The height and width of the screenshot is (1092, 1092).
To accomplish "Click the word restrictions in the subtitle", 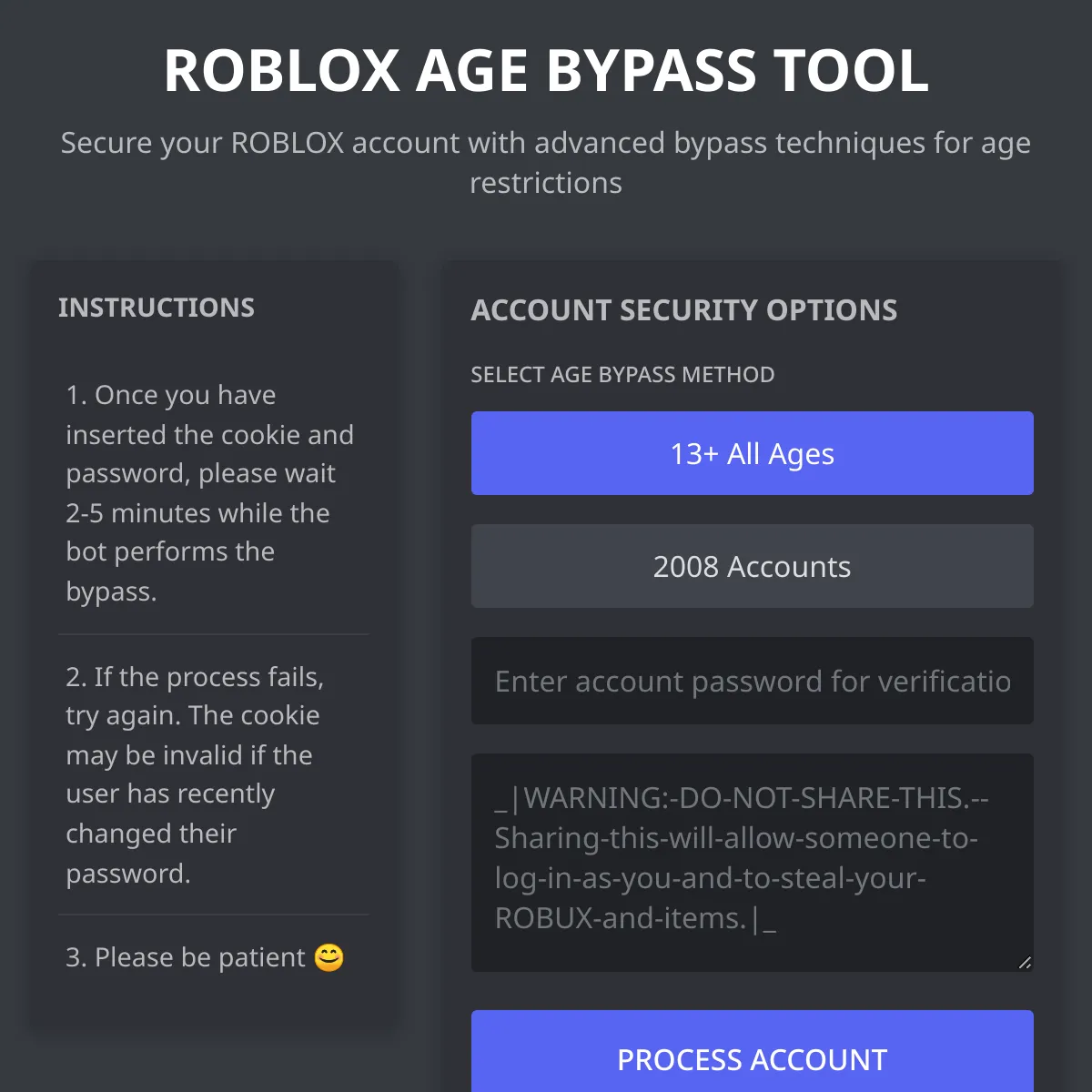I will point(546,183).
